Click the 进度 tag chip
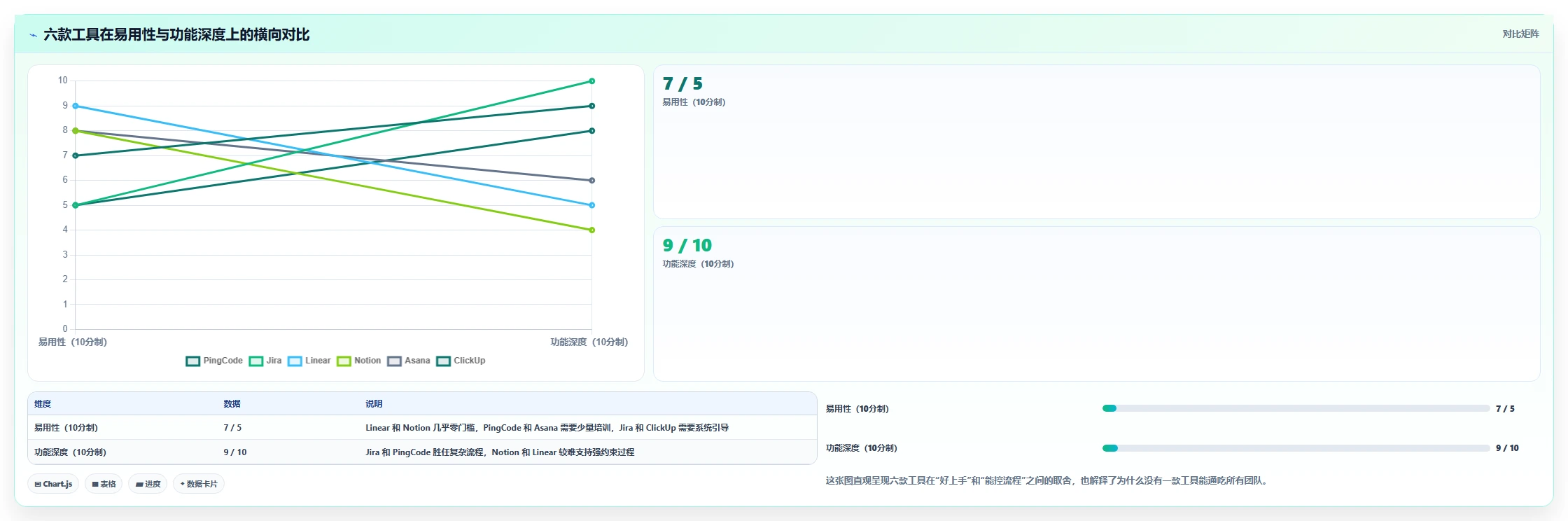1568x521 pixels. (x=148, y=484)
